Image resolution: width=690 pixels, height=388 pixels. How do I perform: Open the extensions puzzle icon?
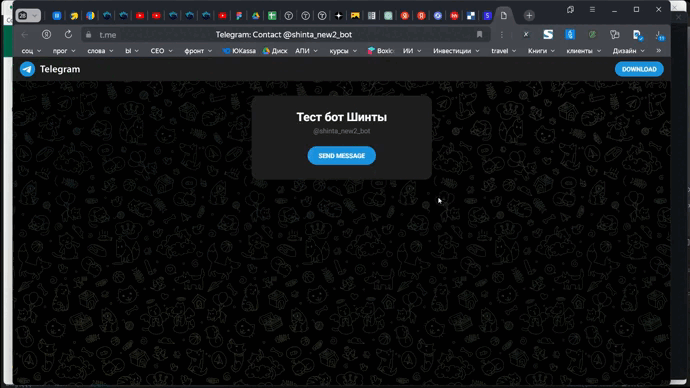614,34
